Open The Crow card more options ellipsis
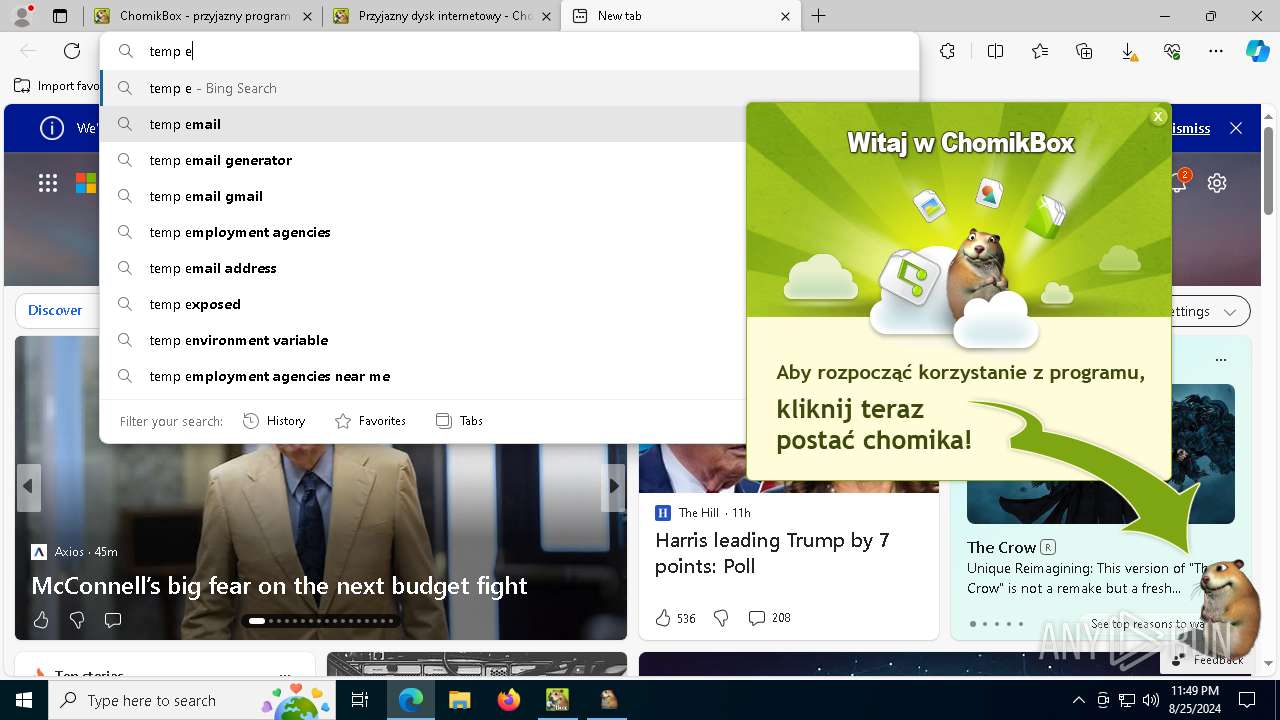This screenshot has width=1280, height=720. pyautogui.click(x=1220, y=360)
